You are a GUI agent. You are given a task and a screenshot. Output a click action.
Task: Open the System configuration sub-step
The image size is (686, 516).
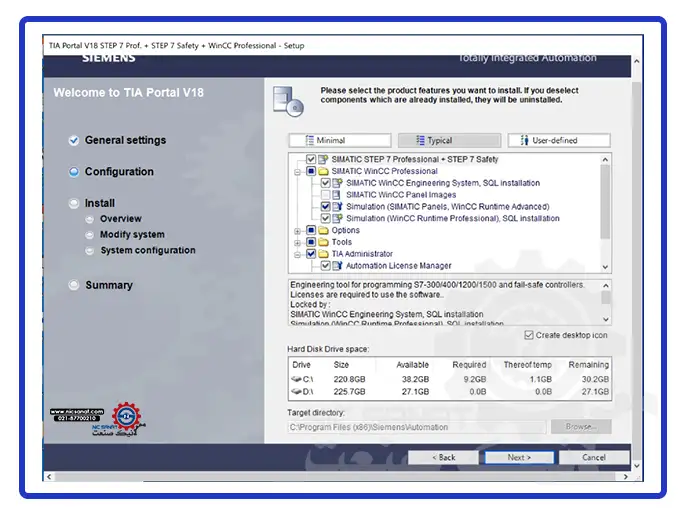(x=148, y=250)
